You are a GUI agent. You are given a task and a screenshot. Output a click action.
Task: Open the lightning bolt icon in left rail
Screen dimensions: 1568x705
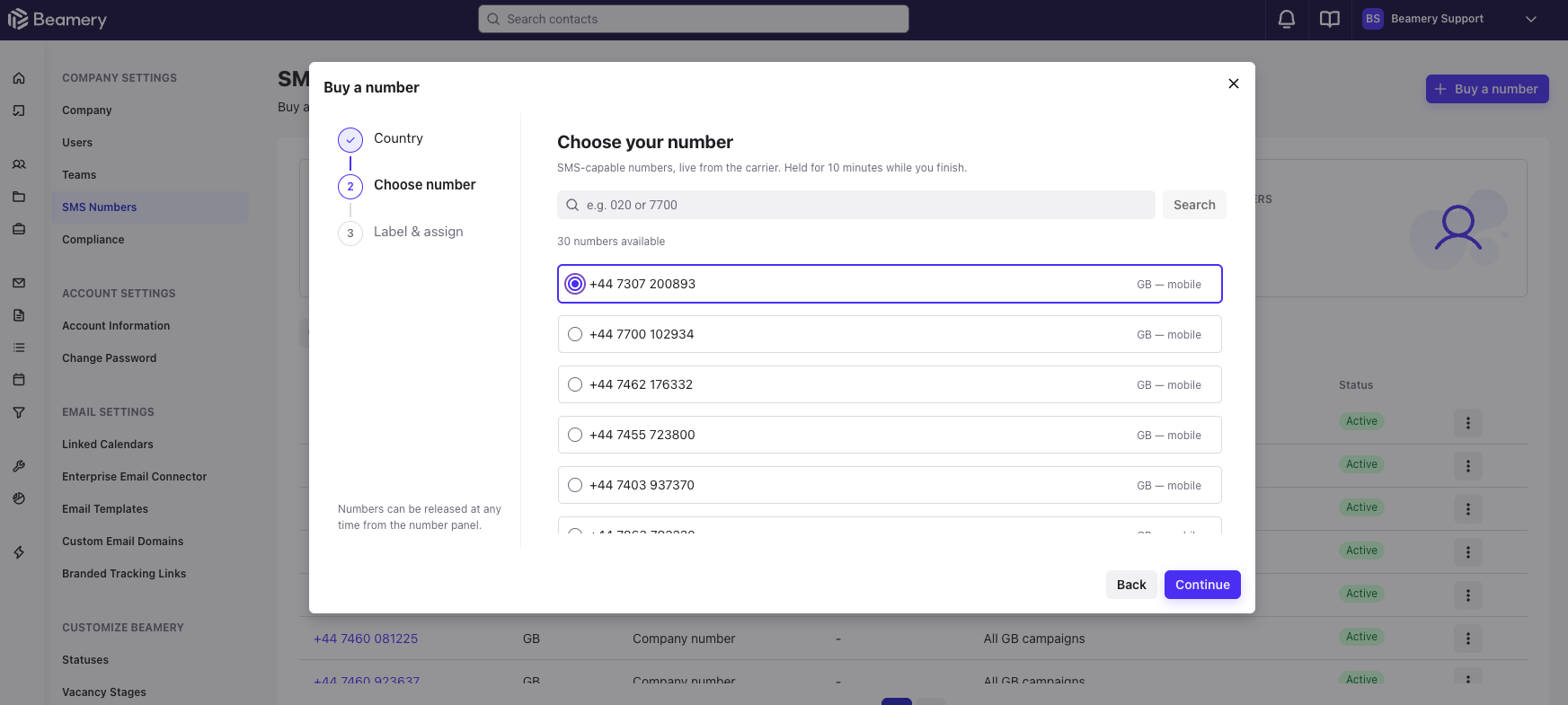(x=19, y=552)
